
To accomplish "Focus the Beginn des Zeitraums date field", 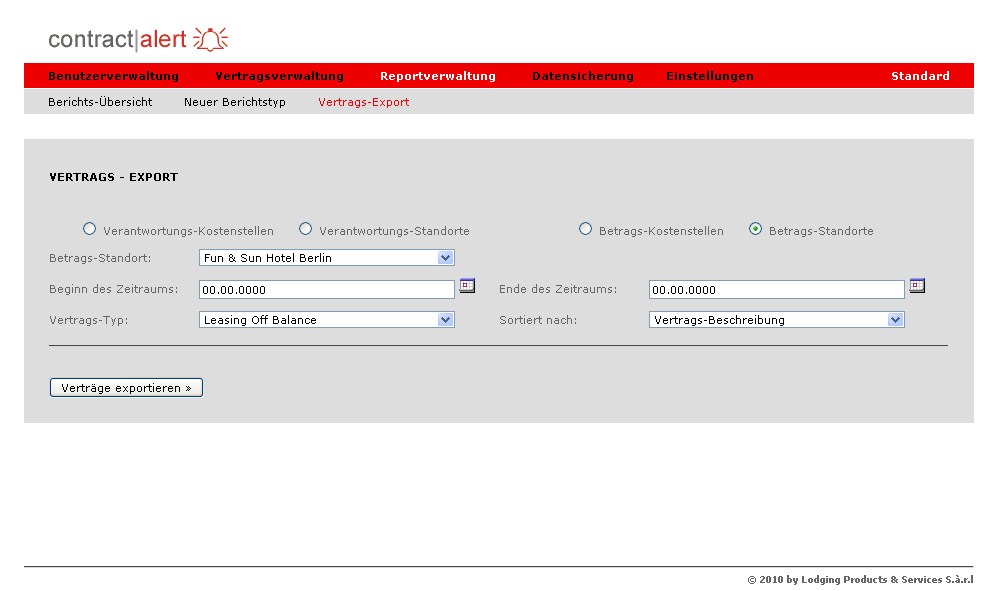I will [x=327, y=290].
